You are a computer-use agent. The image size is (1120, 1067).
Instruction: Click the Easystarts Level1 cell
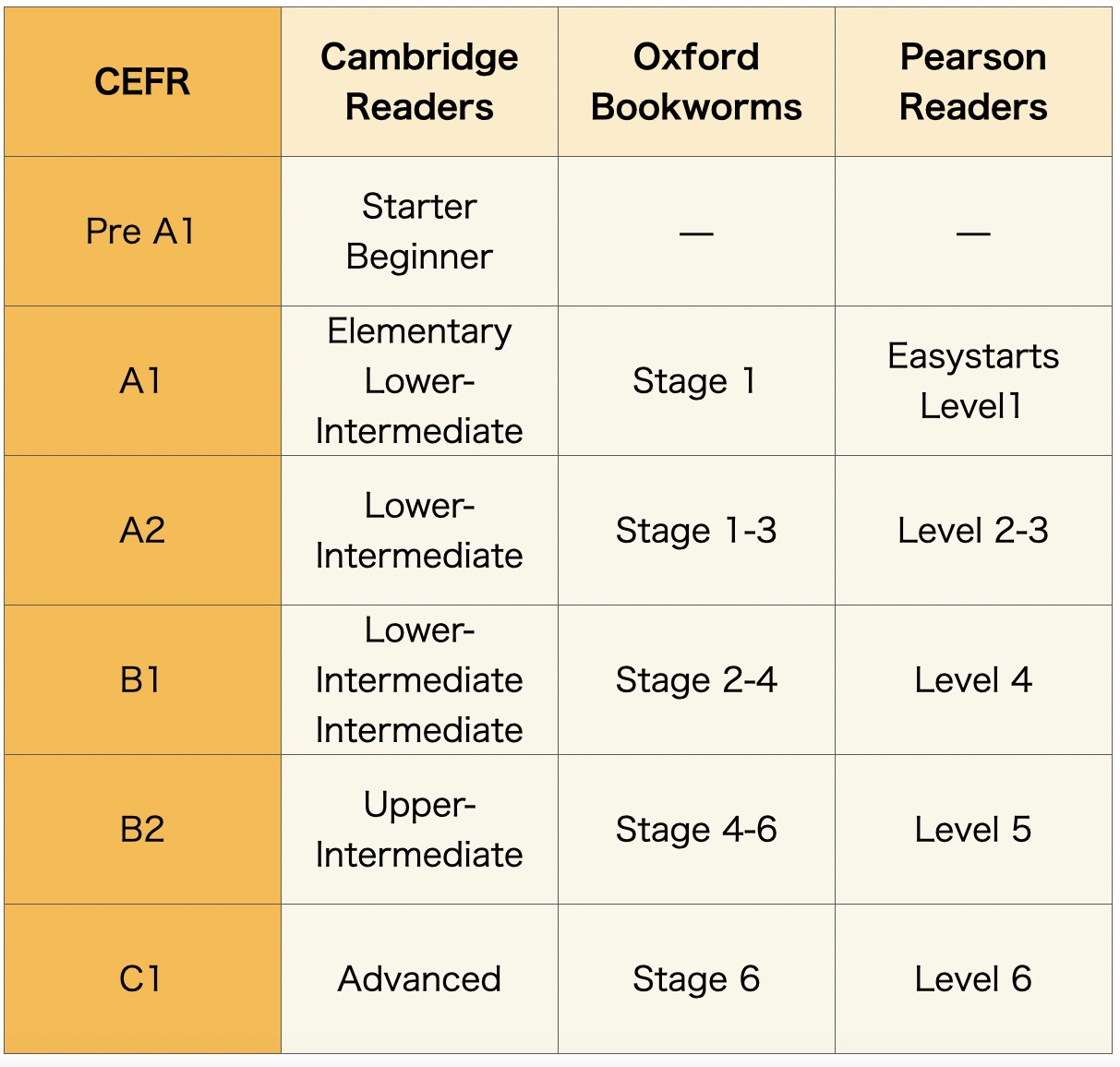pos(973,380)
